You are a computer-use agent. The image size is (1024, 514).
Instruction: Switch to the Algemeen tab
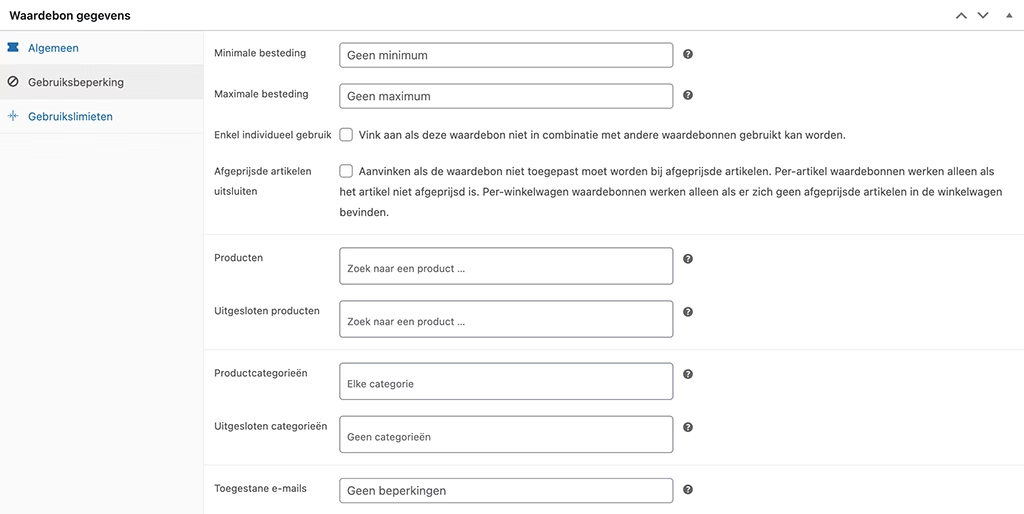(54, 48)
